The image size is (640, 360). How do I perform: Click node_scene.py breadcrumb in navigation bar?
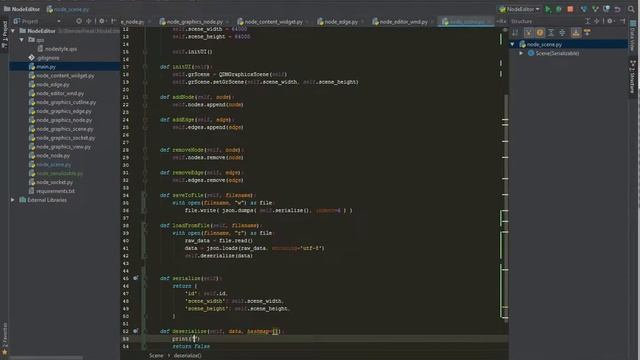point(68,9)
